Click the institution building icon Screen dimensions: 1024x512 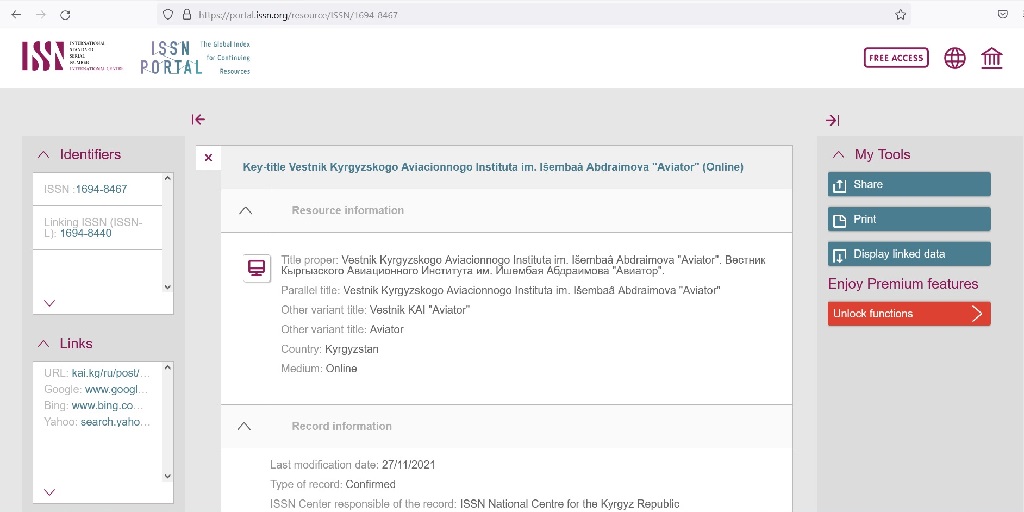[x=992, y=58]
